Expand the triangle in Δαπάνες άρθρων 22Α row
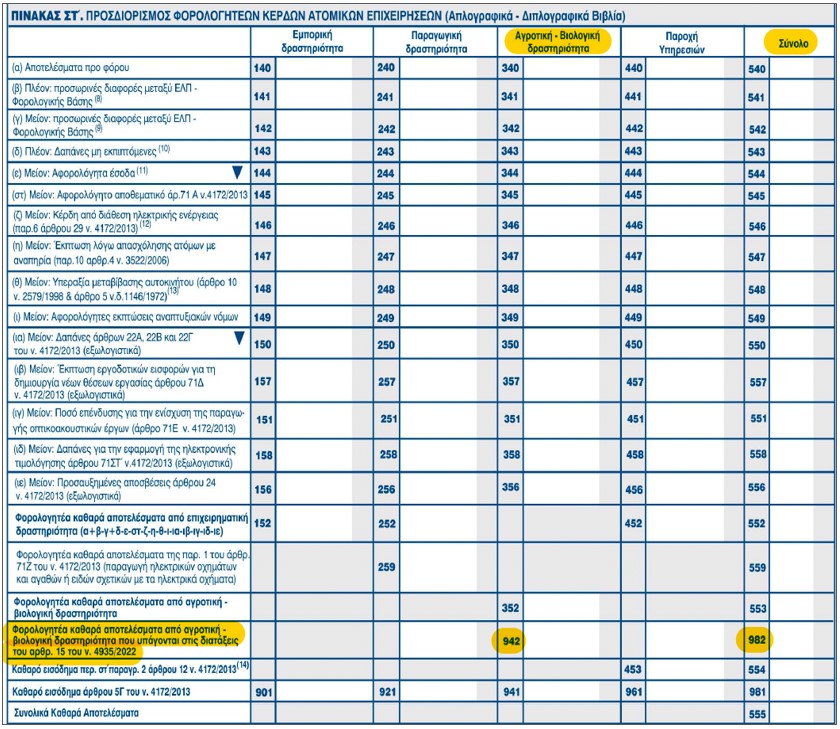This screenshot has height=729, width=840. (238, 338)
